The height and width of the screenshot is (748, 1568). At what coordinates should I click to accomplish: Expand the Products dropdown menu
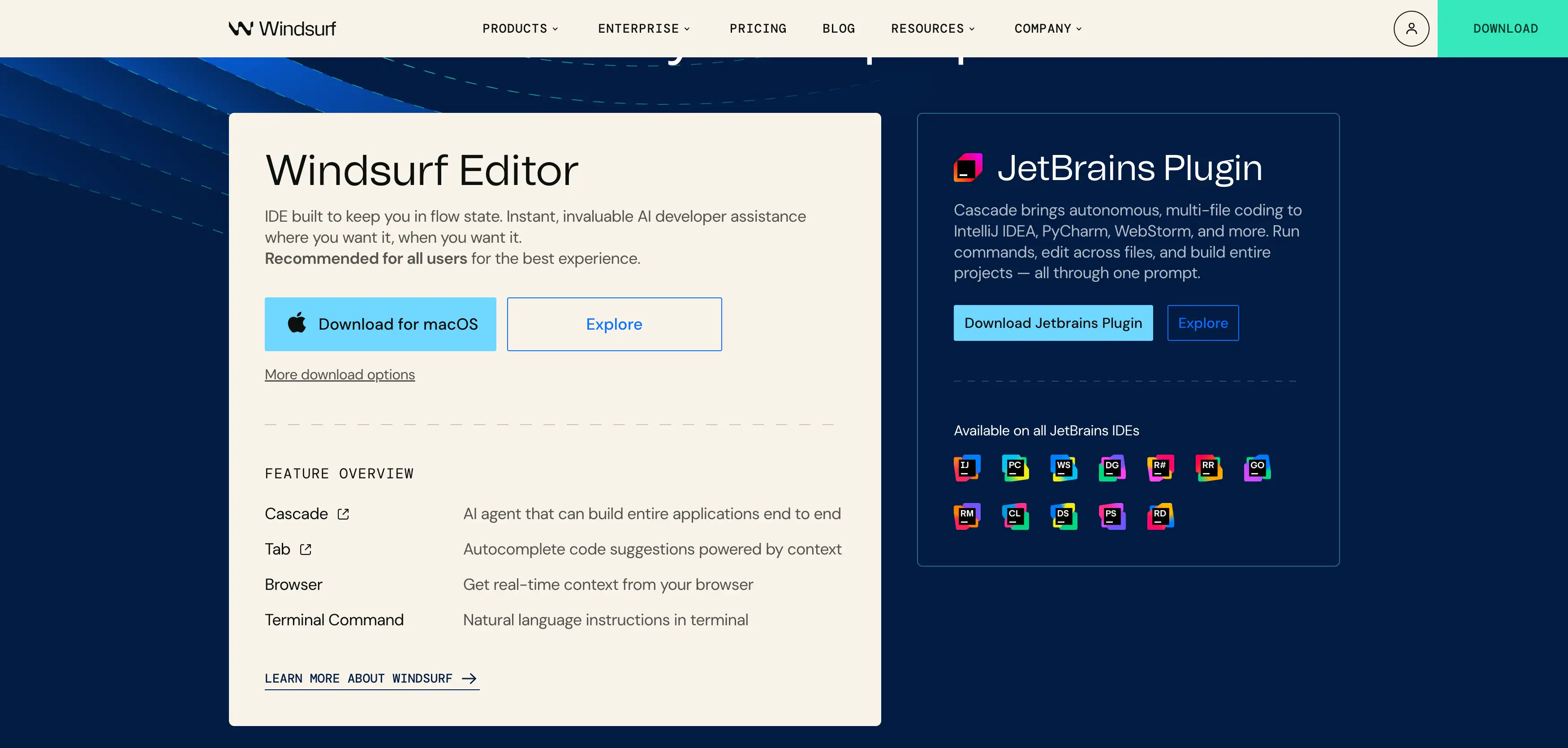tap(521, 29)
